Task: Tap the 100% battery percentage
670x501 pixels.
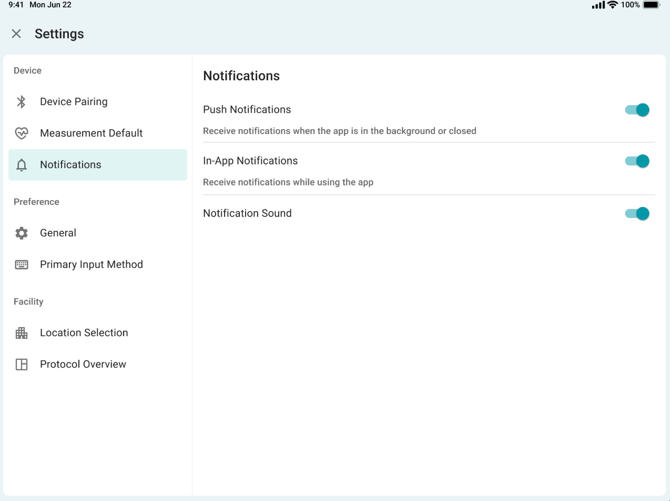Action: pyautogui.click(x=630, y=5)
